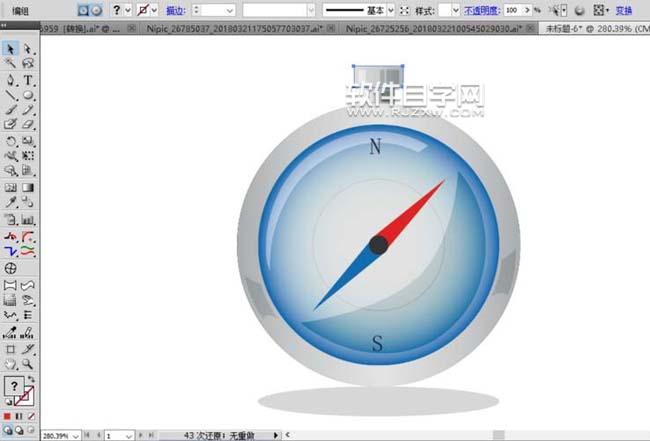This screenshot has width=650, height=441.
Task: Close the Nipic_26785037 tab
Action: pyautogui.click(x=331, y=28)
